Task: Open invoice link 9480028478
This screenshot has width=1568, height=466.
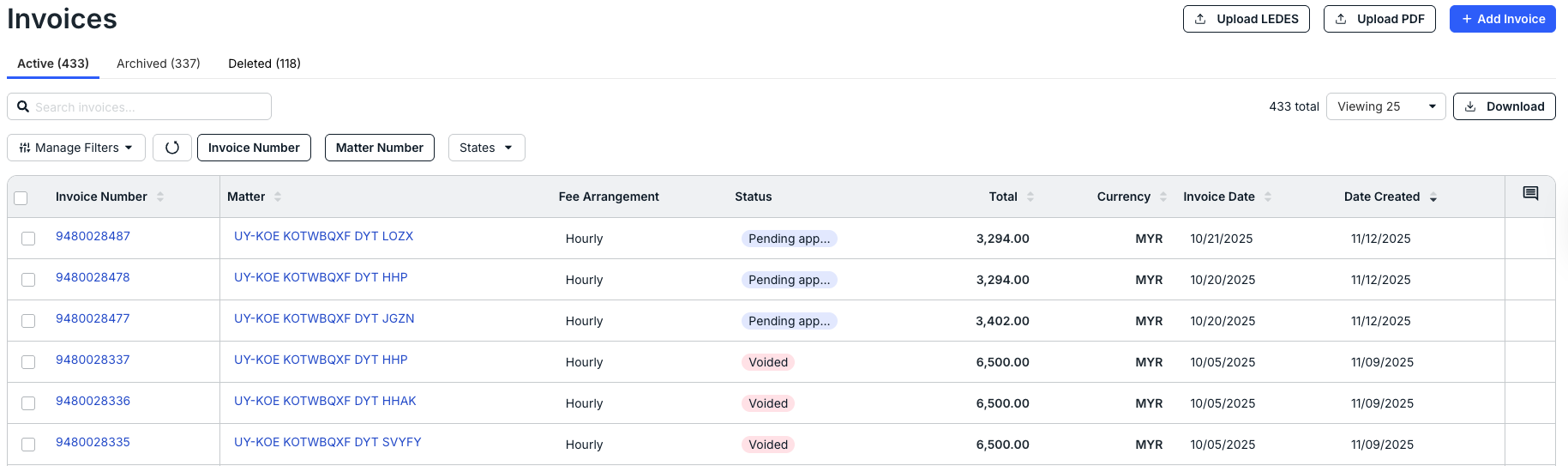Action: tap(93, 277)
